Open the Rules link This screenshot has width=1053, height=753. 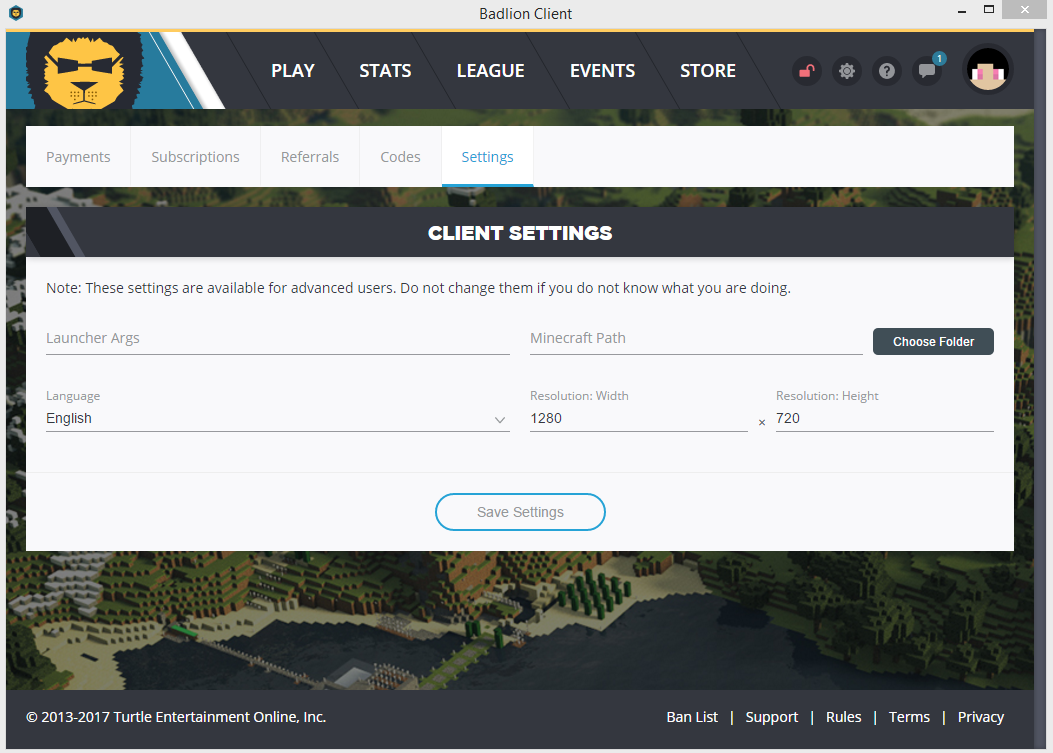(x=843, y=717)
